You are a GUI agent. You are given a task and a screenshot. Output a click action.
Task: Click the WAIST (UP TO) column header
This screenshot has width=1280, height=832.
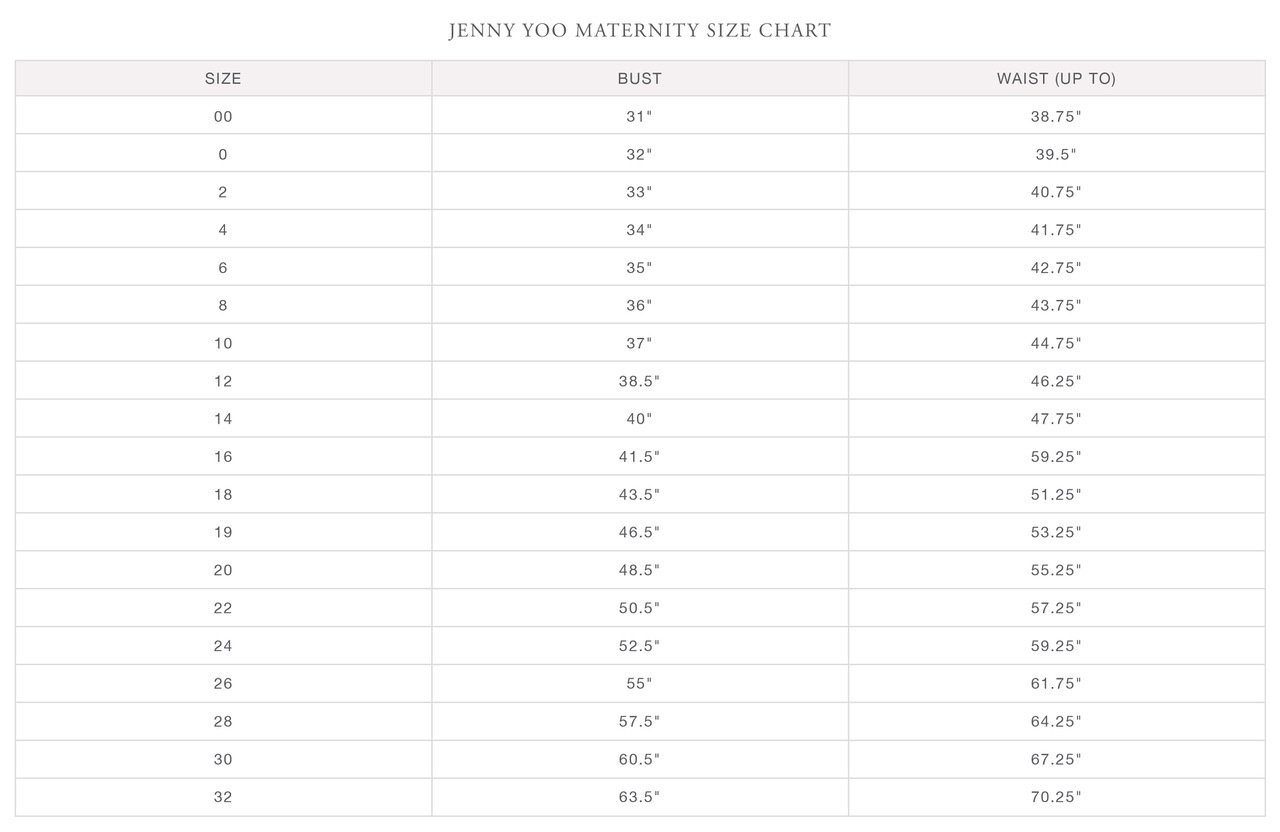(x=1056, y=78)
